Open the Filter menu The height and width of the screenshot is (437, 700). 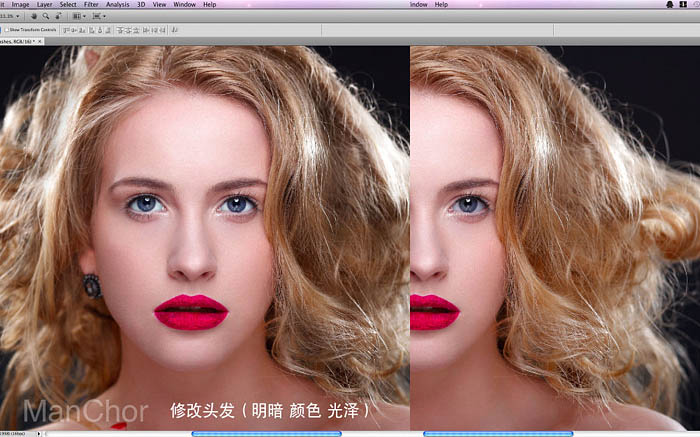91,4
